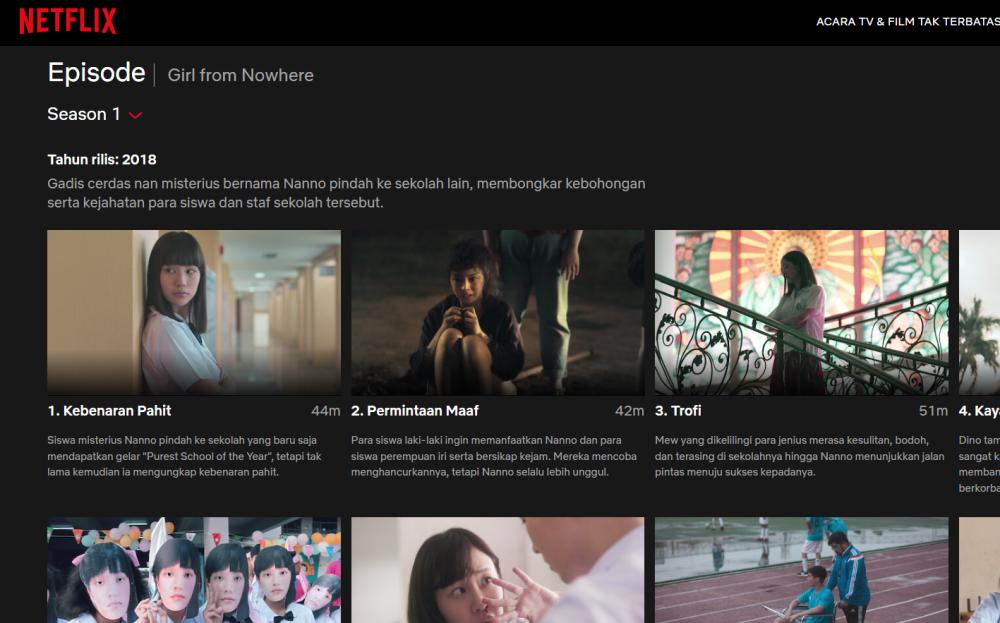1000x623 pixels.
Task: Click Permintaan Maaf episode description
Action: tap(494, 456)
